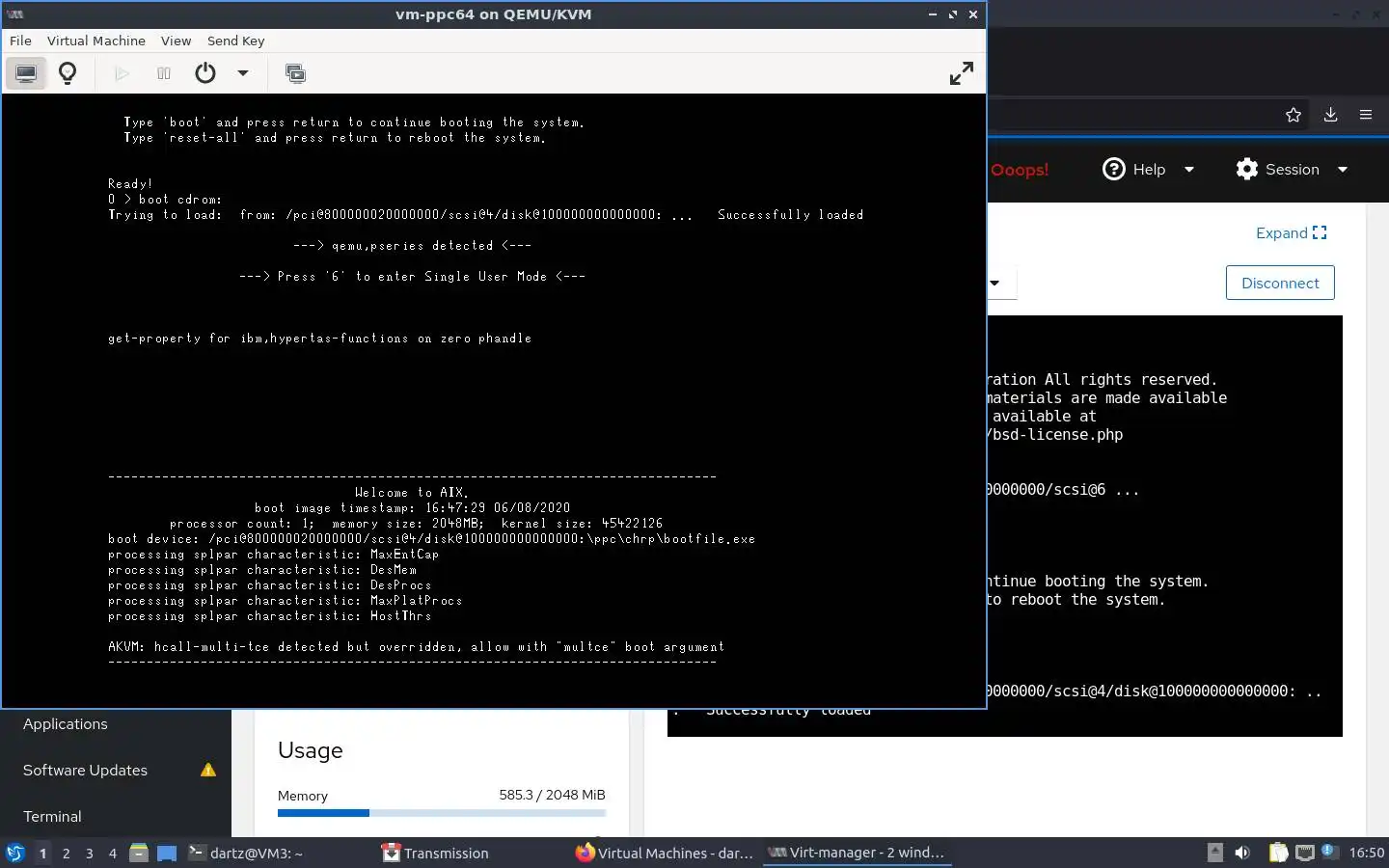Expand the Session dropdown in Cockpit
The image size is (1389, 868).
coord(1343,170)
